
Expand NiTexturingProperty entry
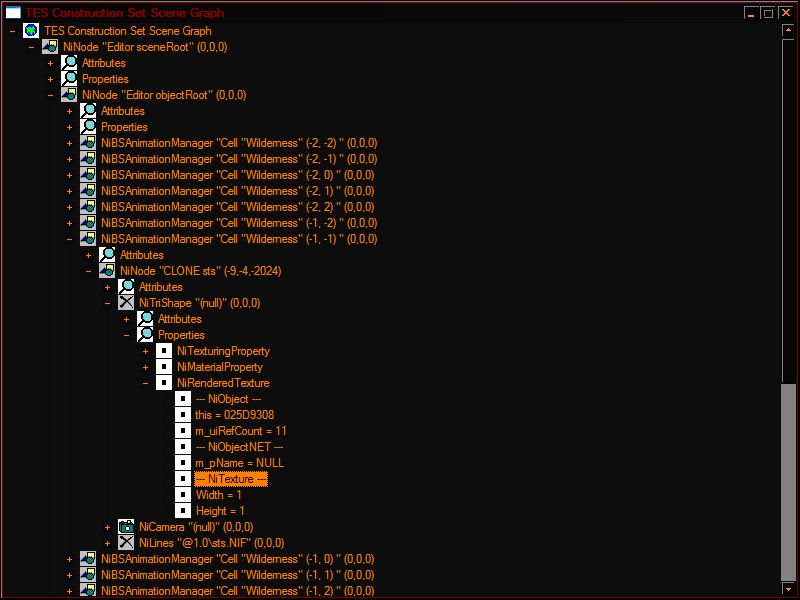pyautogui.click(x=145, y=351)
